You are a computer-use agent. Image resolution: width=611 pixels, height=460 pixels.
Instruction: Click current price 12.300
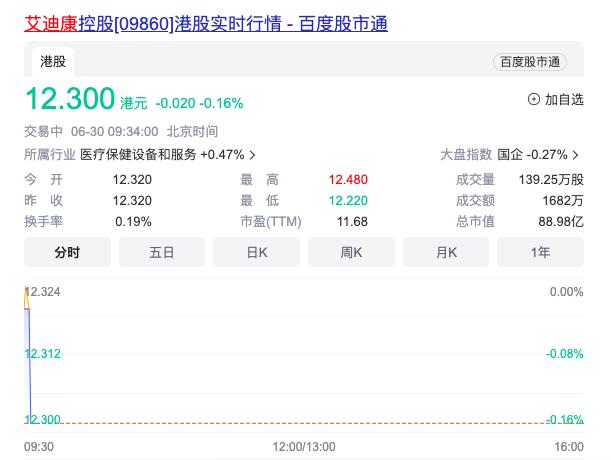[70, 99]
